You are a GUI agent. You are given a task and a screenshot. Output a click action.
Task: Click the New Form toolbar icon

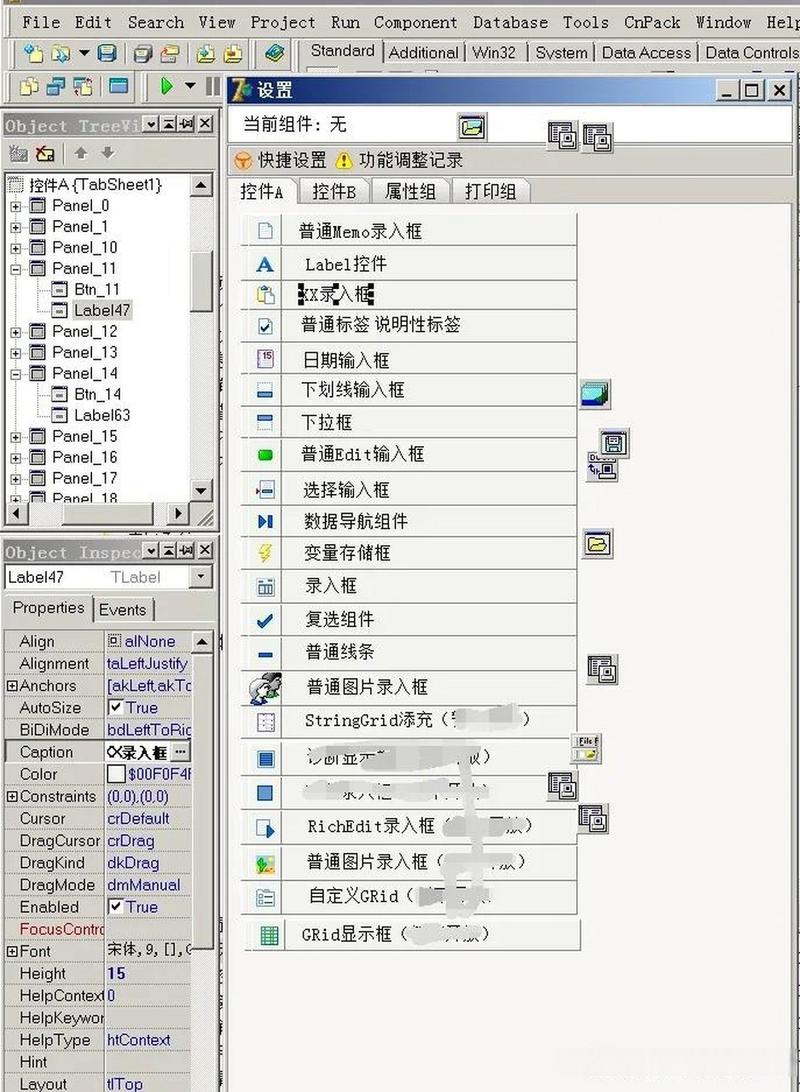point(119,86)
